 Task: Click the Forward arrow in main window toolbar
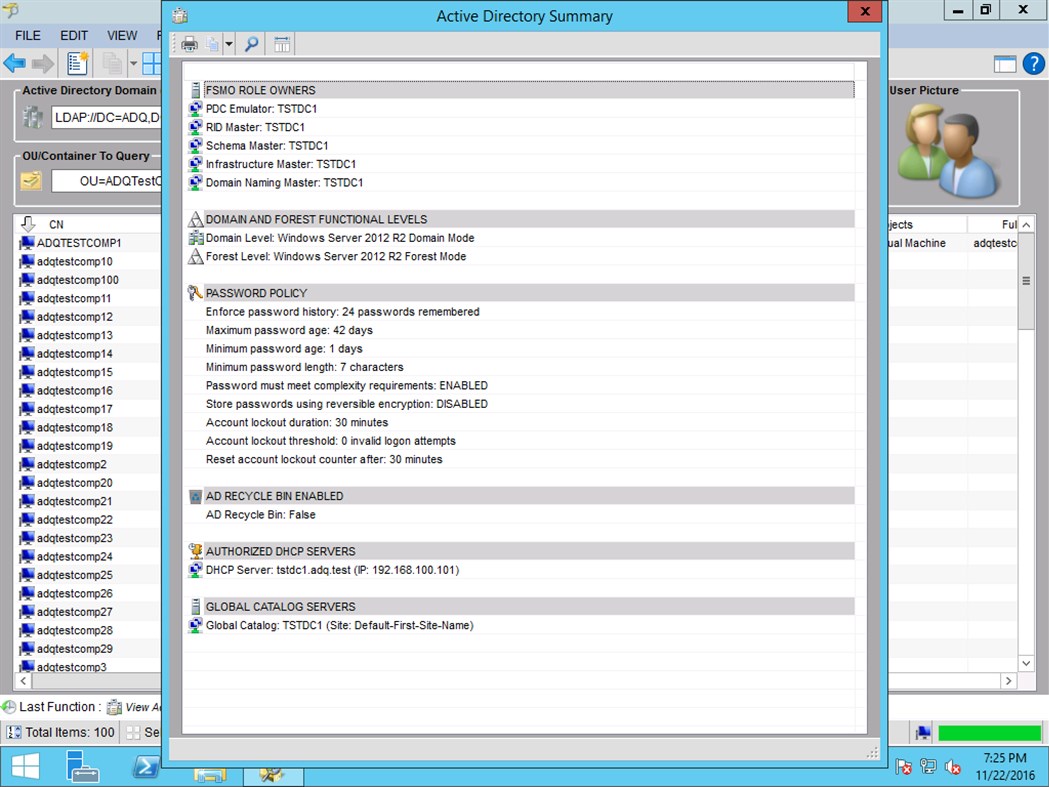(43, 64)
